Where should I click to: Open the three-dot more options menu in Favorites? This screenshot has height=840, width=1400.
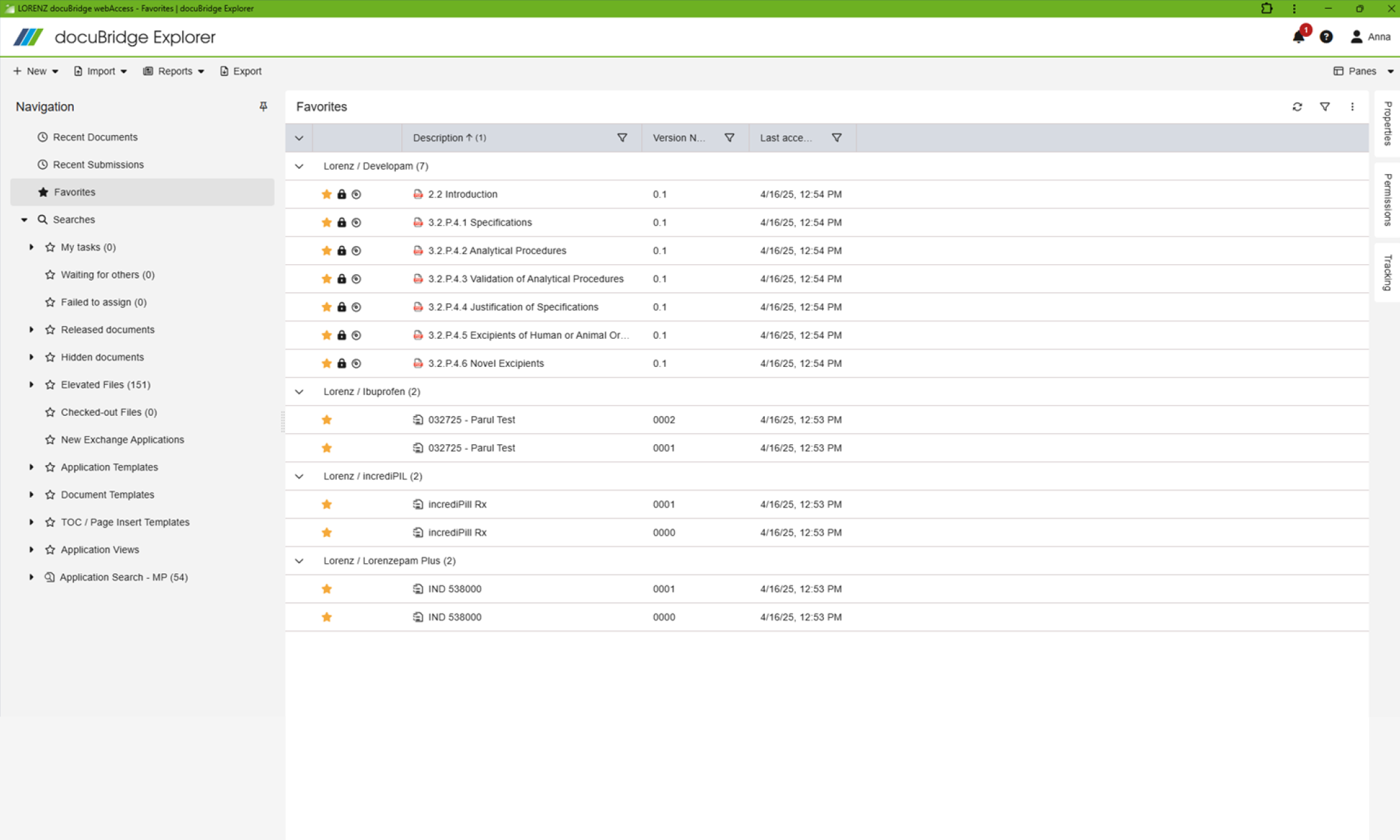pos(1352,106)
